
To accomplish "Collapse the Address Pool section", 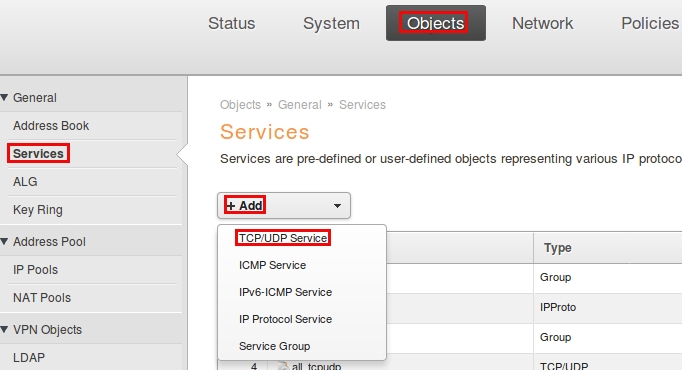I will (5, 241).
